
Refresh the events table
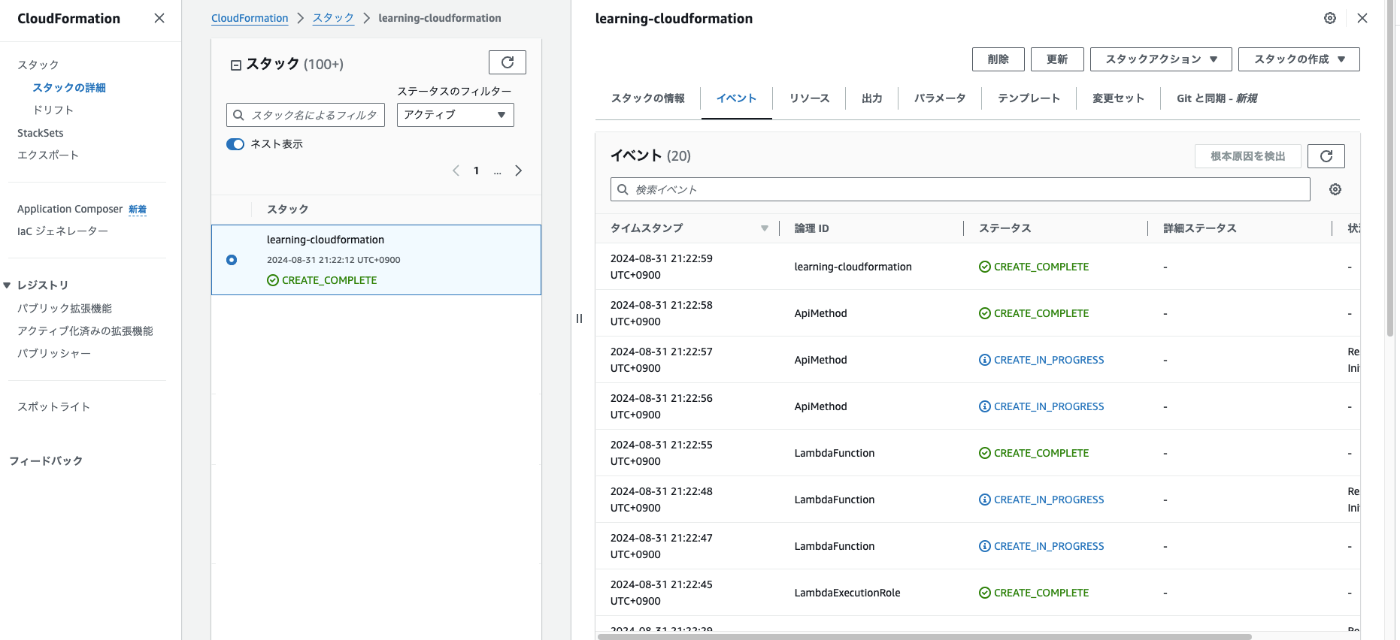pyautogui.click(x=1326, y=156)
